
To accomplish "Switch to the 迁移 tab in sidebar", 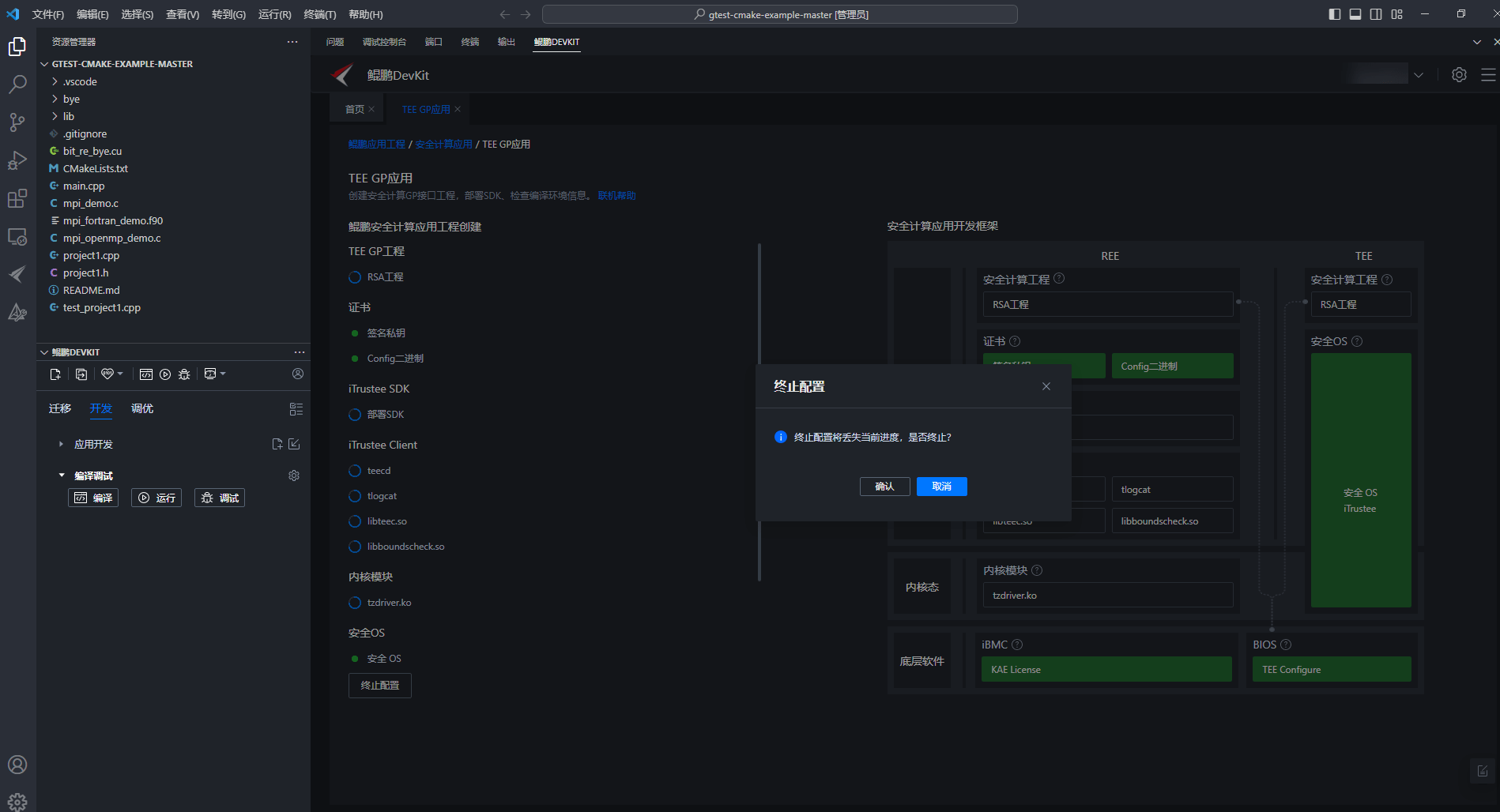I will (60, 408).
